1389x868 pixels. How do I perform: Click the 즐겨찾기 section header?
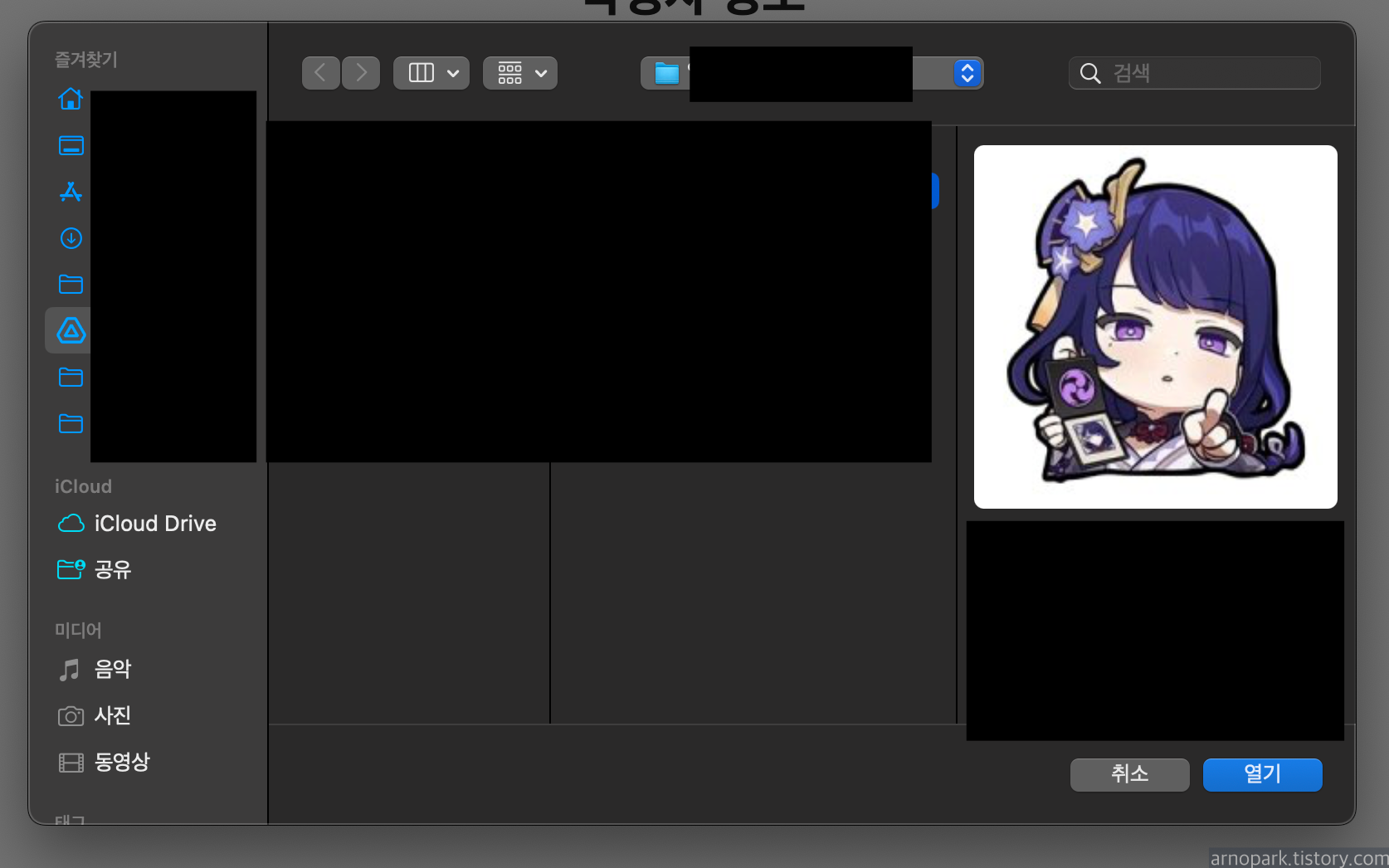(x=86, y=60)
